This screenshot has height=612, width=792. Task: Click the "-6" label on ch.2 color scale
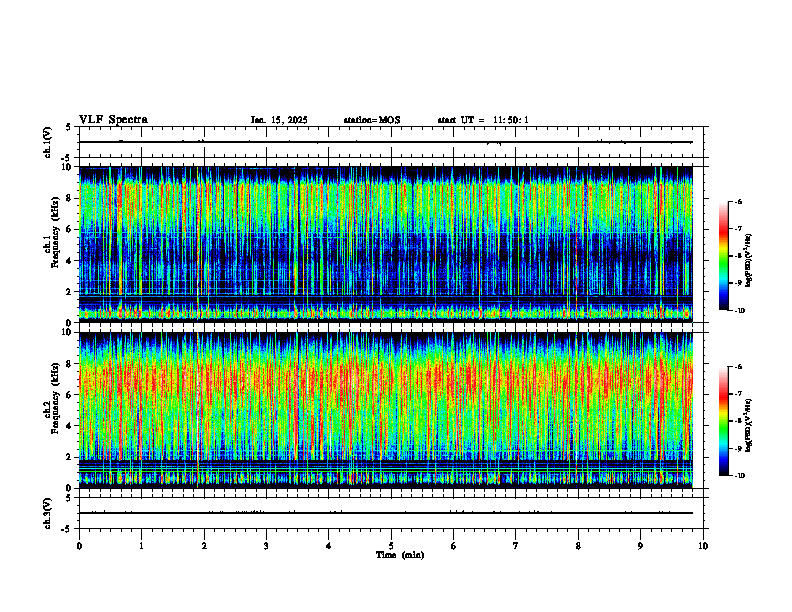(x=738, y=367)
